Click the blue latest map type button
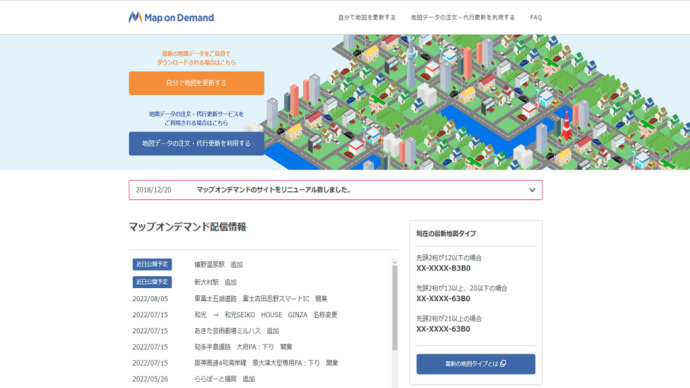690x388 pixels. tap(476, 364)
